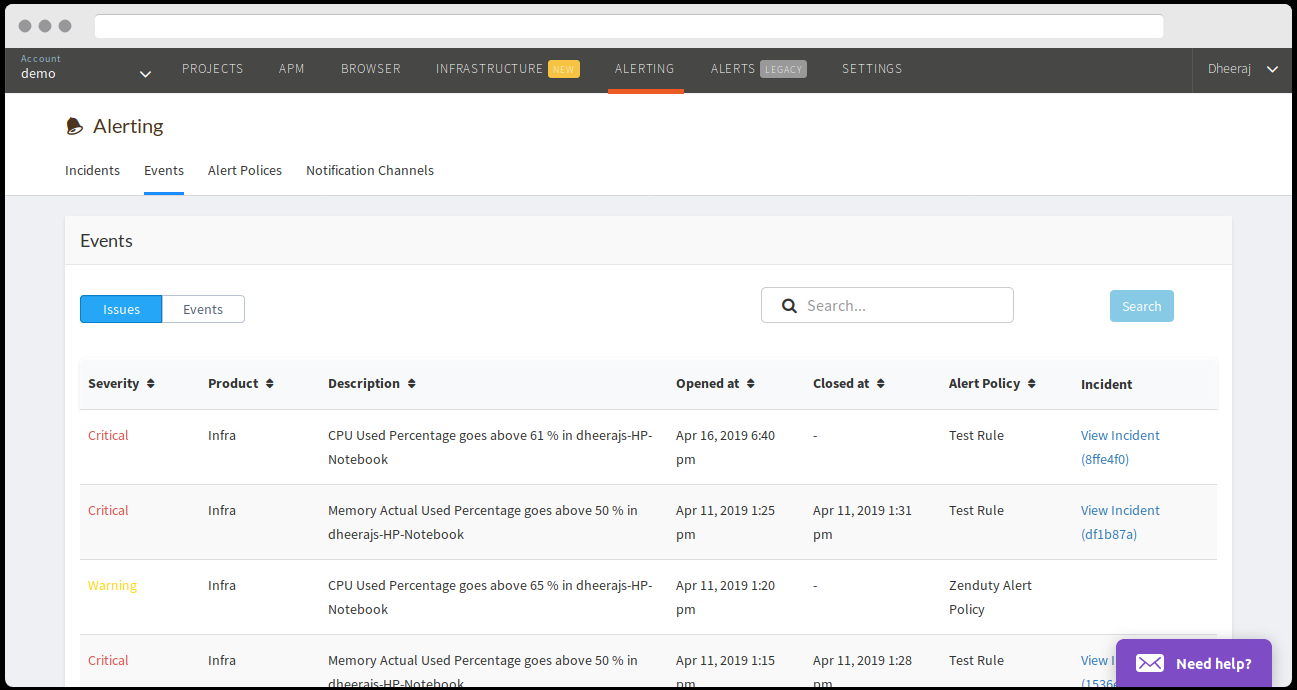Sort by Description column arrows

click(411, 384)
